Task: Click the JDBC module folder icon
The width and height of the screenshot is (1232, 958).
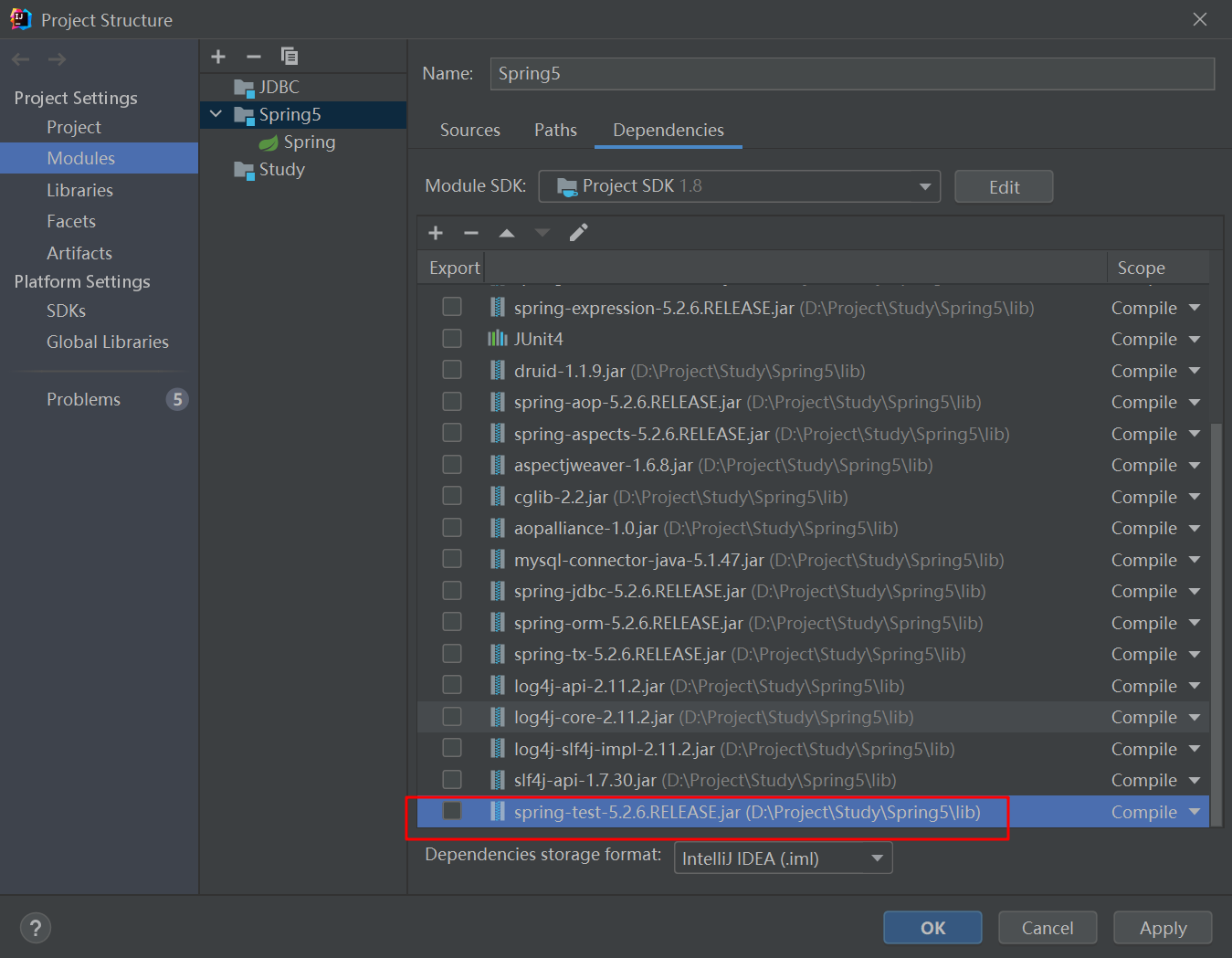Action: (244, 88)
